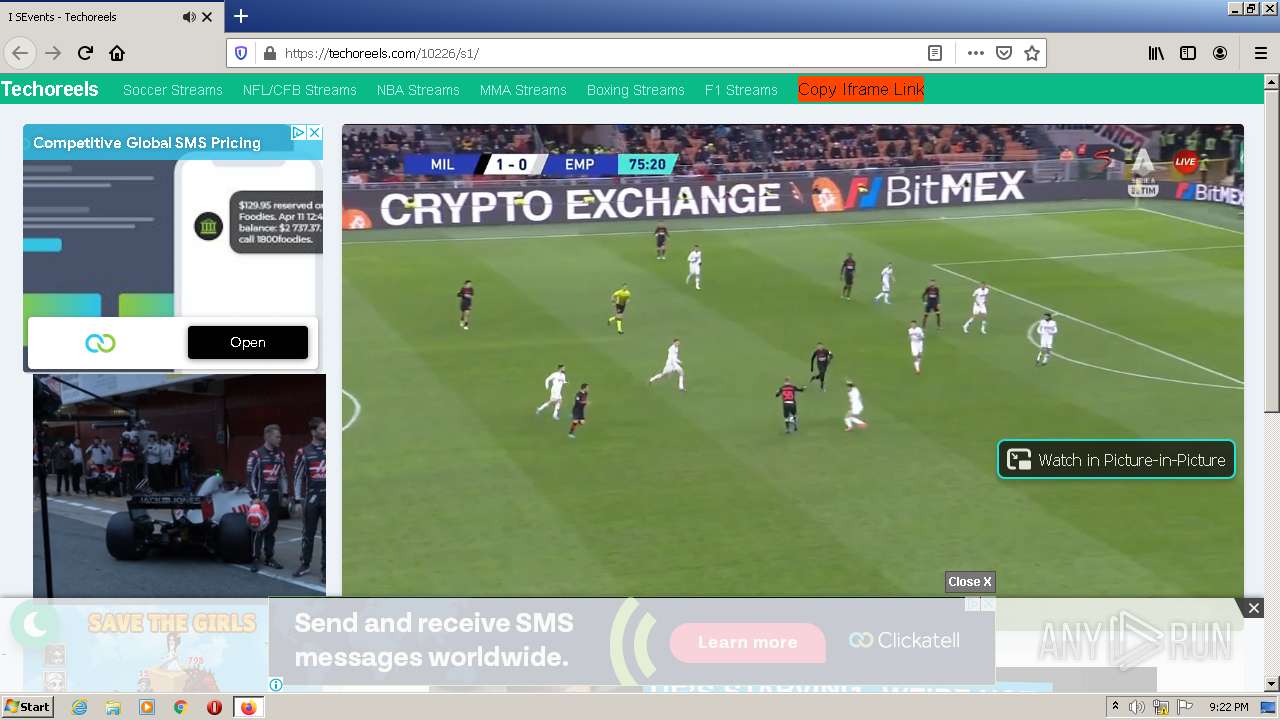Copy Iframe Link button
This screenshot has height=720, width=1280.
tap(861, 89)
